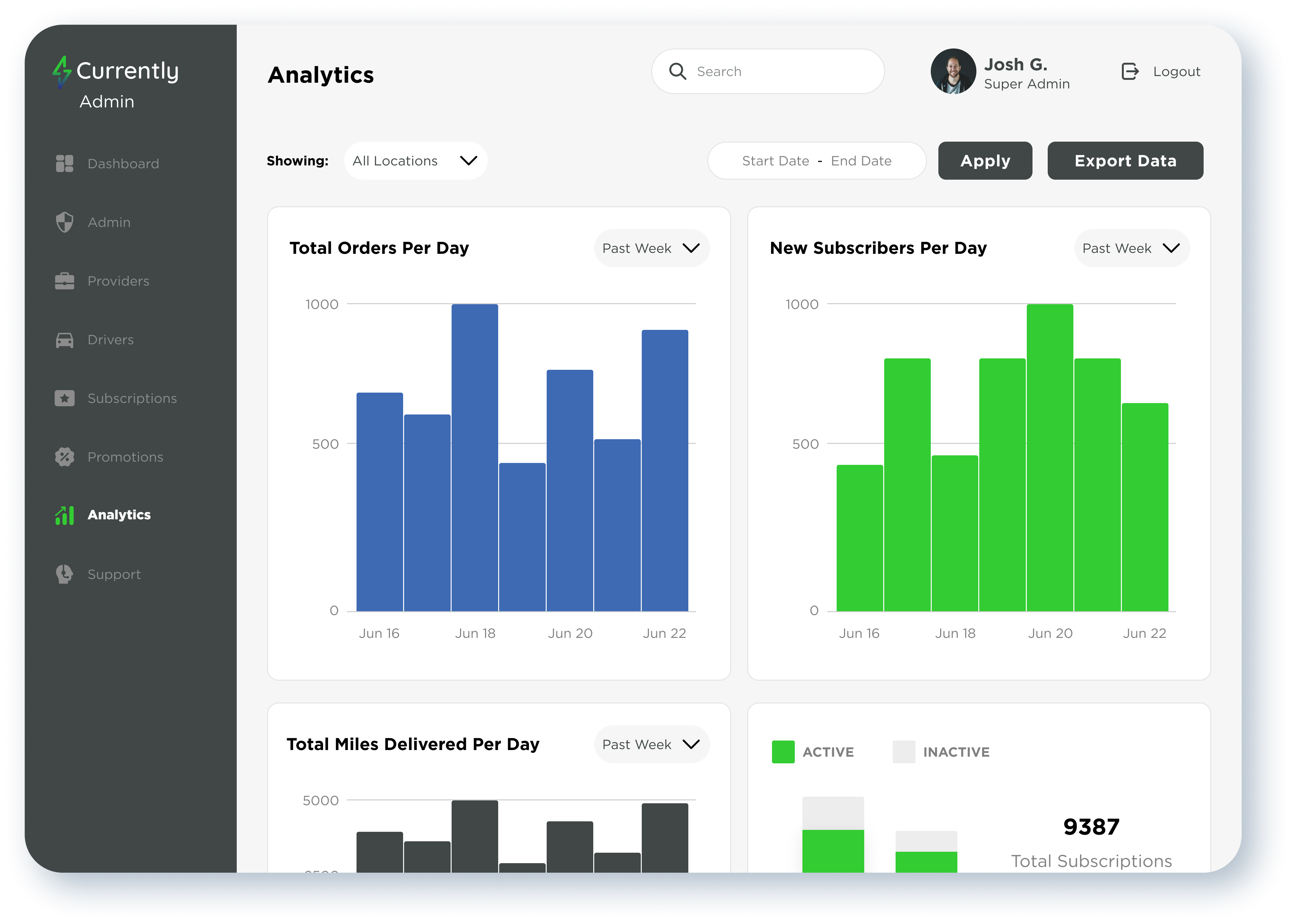Click New Subscribers dropdown chevron
Image resolution: width=1293 pixels, height=924 pixels.
1171,248
